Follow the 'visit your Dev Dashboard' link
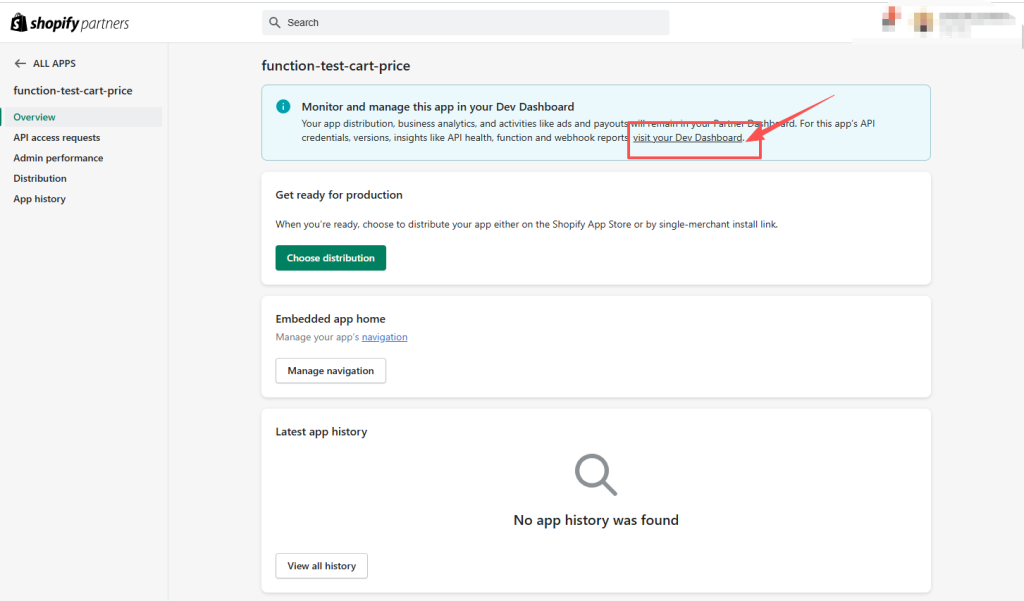 (687, 137)
